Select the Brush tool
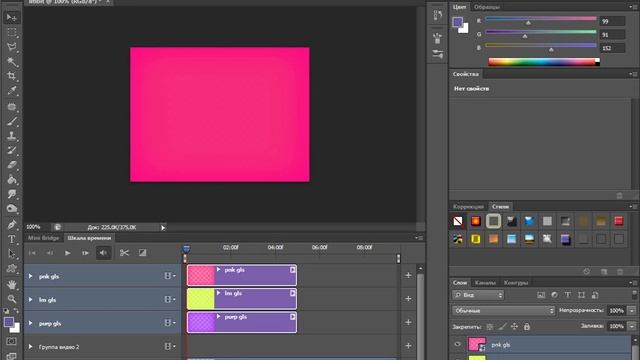Viewport: 640px width, 360px height. (11, 121)
